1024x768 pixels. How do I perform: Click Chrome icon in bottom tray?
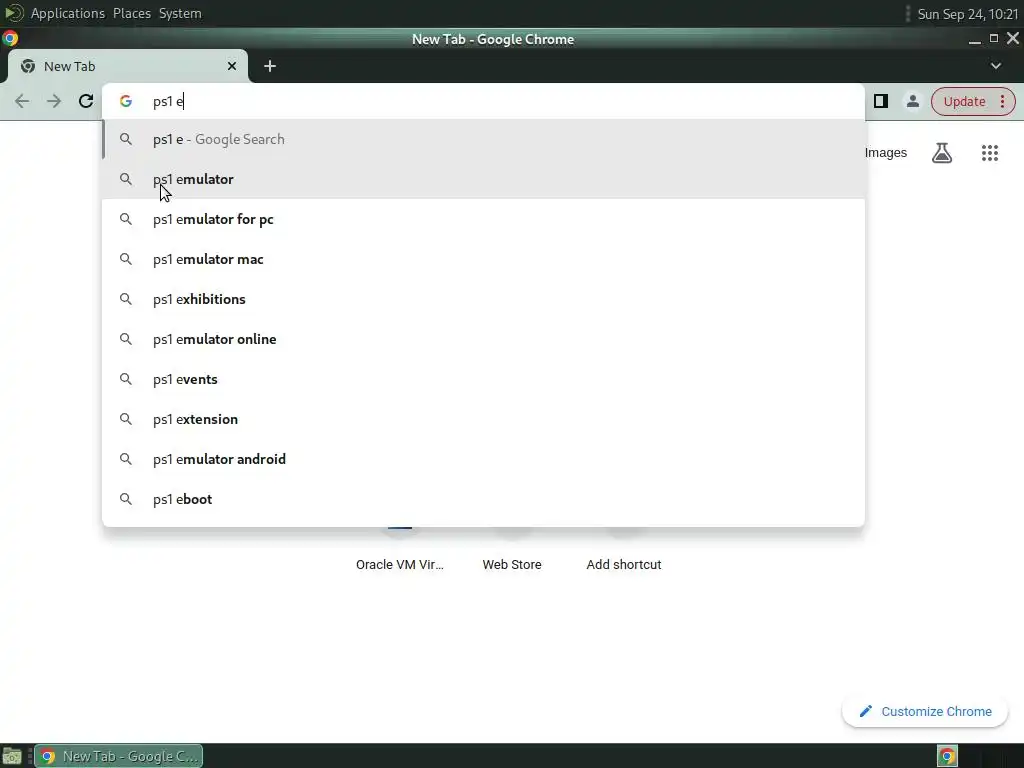point(947,756)
